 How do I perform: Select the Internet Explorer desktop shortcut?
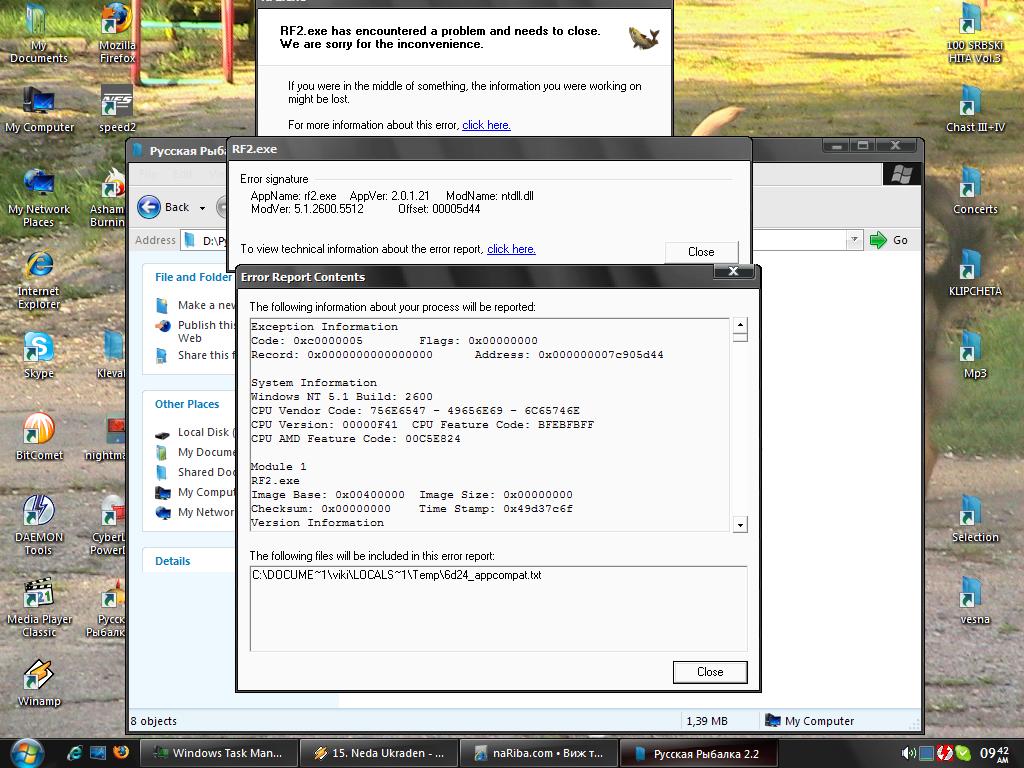pyautogui.click(x=39, y=280)
